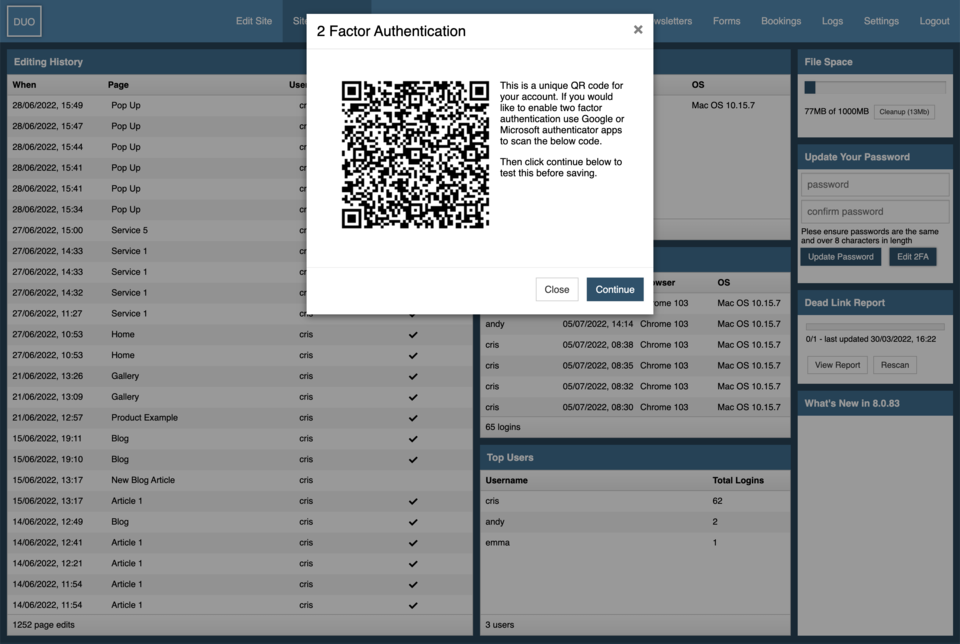960x644 pixels.
Task: Open the Settings menu item
Action: (x=881, y=21)
